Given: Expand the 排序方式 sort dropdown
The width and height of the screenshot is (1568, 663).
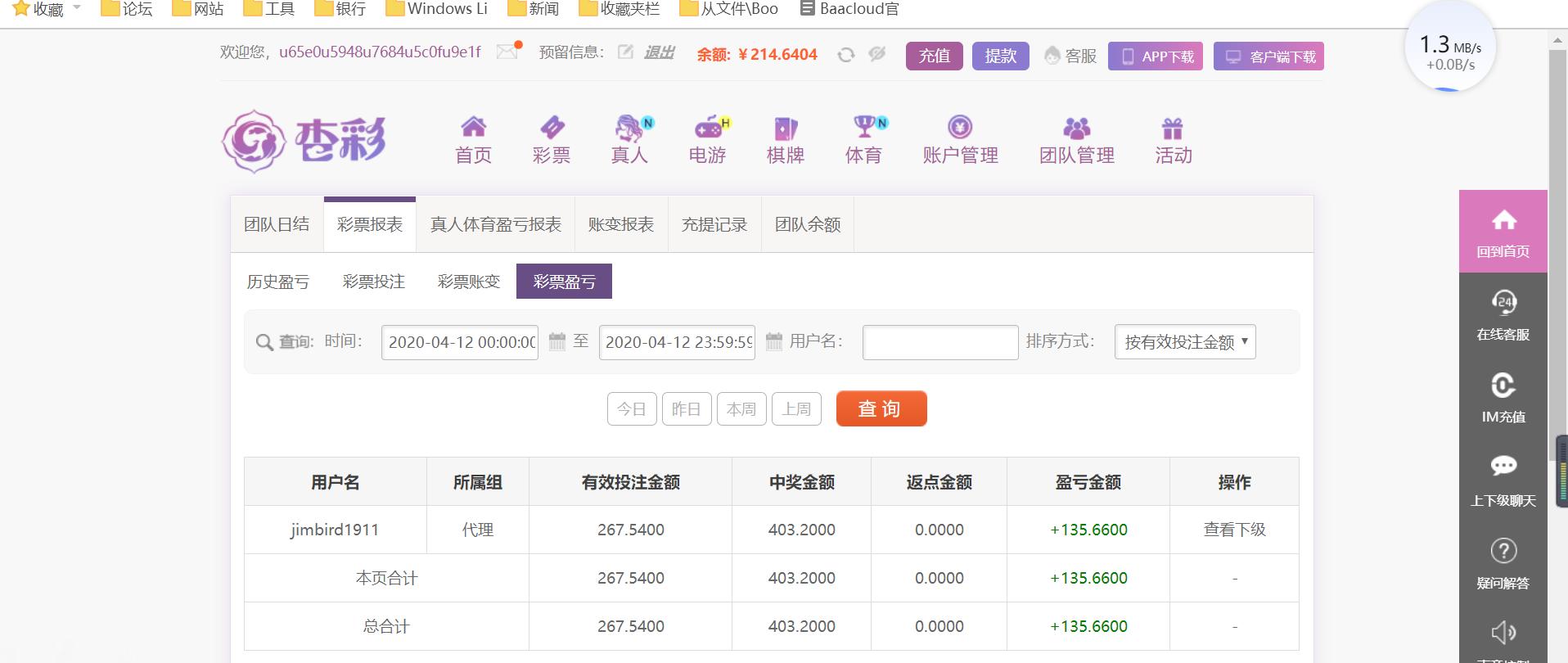Looking at the screenshot, I should tap(1185, 342).
